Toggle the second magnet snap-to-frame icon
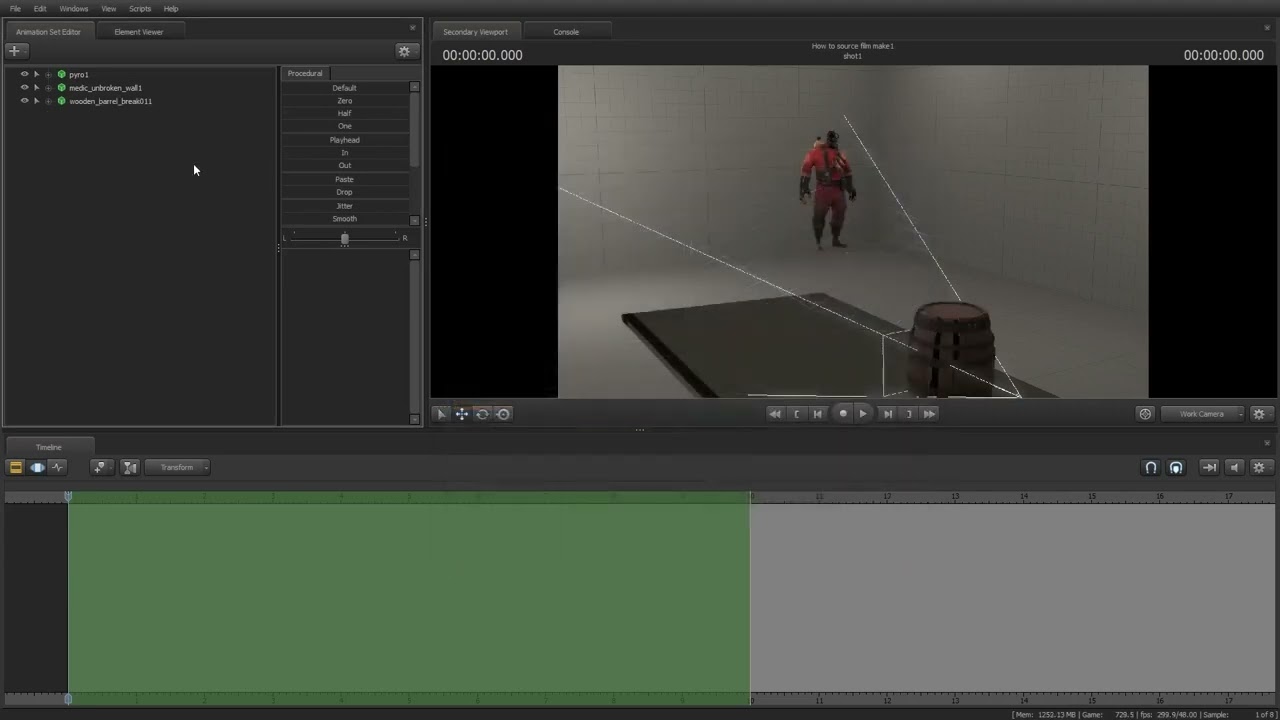This screenshot has height=720, width=1280. [x=1176, y=467]
